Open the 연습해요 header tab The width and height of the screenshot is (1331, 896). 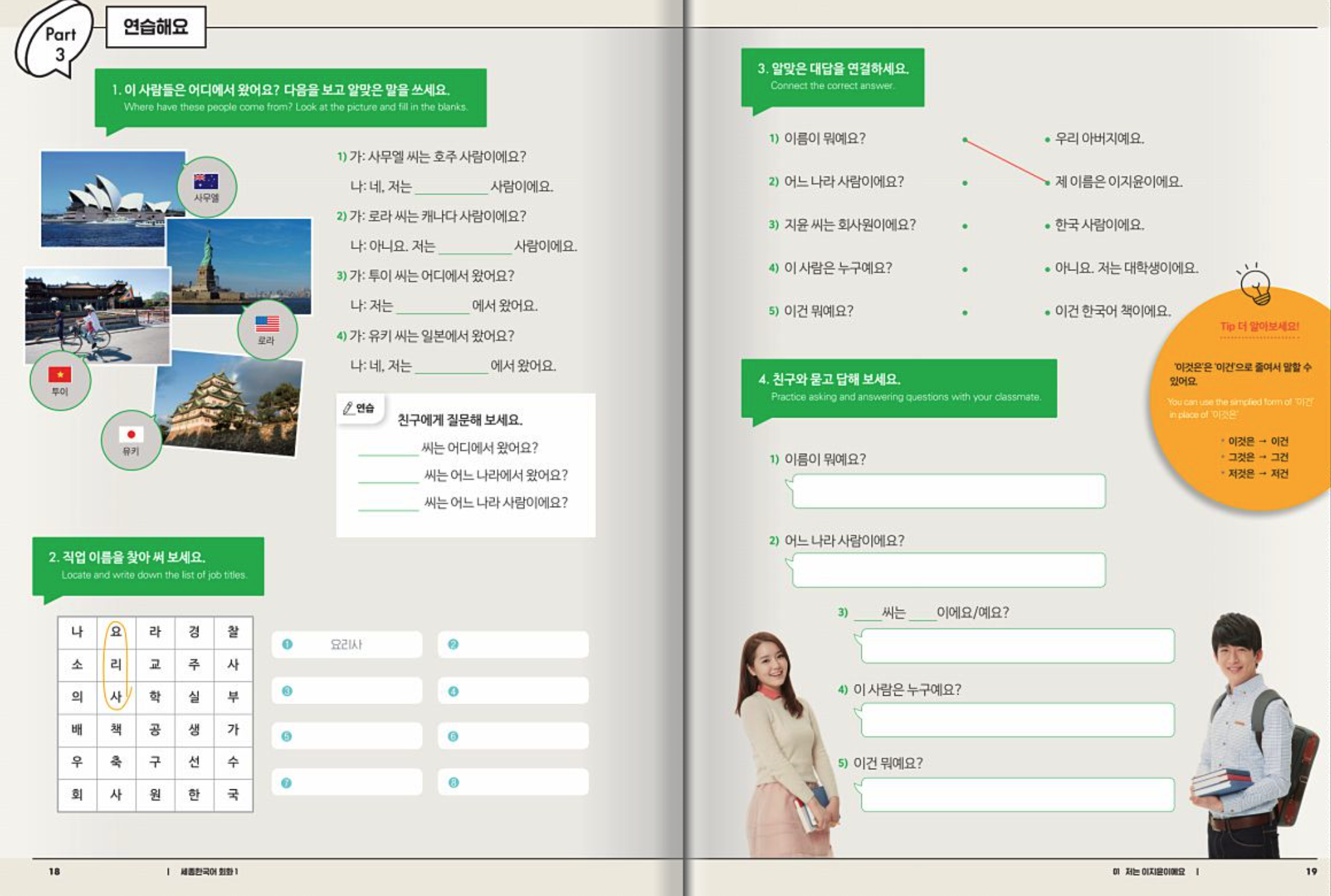click(155, 28)
